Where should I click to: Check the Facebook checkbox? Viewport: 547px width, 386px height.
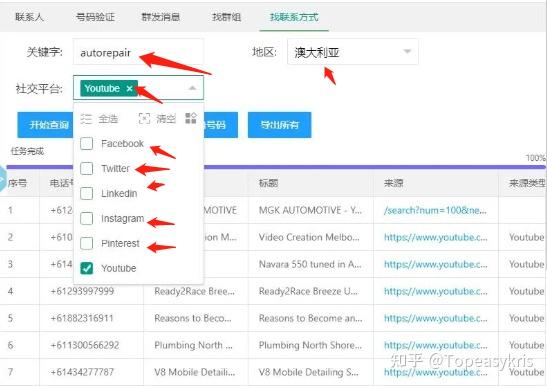click(x=87, y=143)
